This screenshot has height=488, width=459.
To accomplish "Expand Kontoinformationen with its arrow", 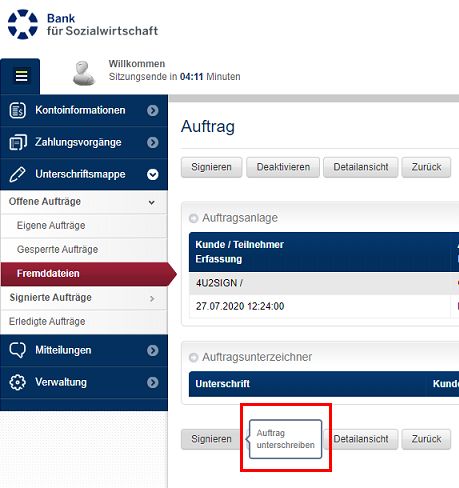I will (x=153, y=110).
